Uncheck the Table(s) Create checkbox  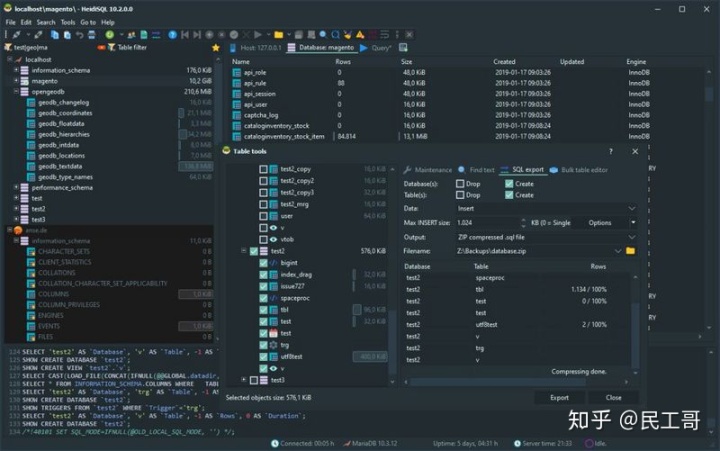coord(509,195)
